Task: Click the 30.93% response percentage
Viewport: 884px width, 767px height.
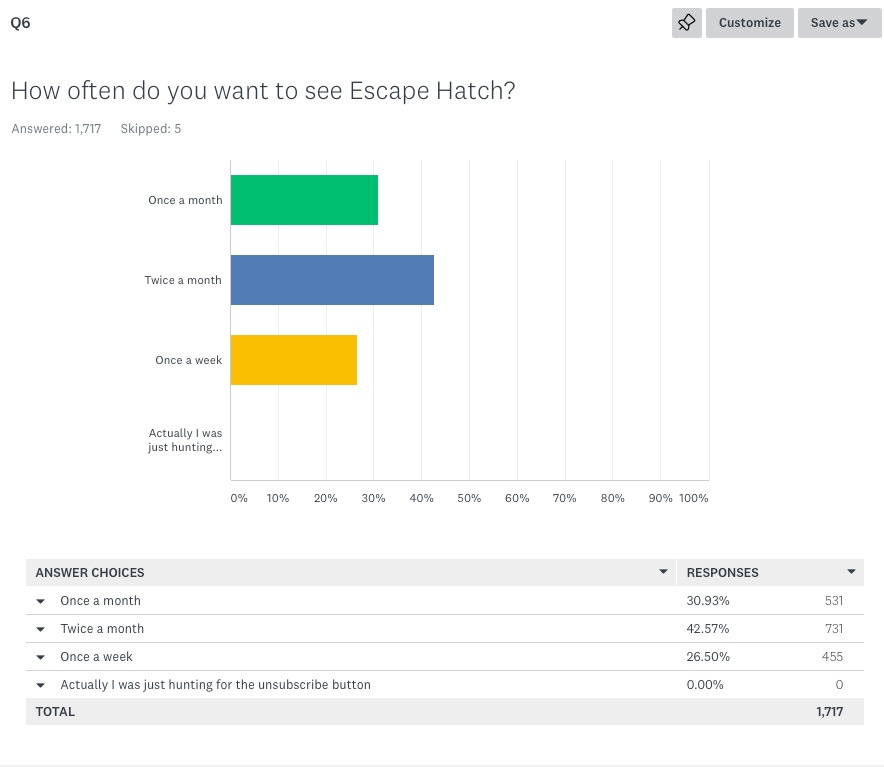Action: point(708,601)
